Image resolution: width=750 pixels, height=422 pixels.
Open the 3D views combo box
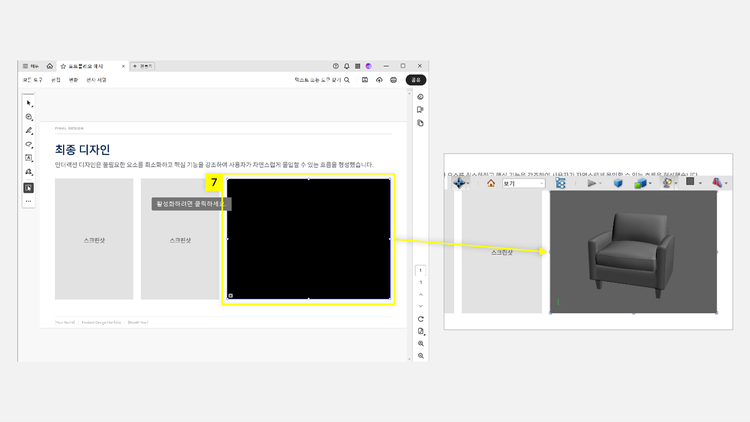coord(523,183)
